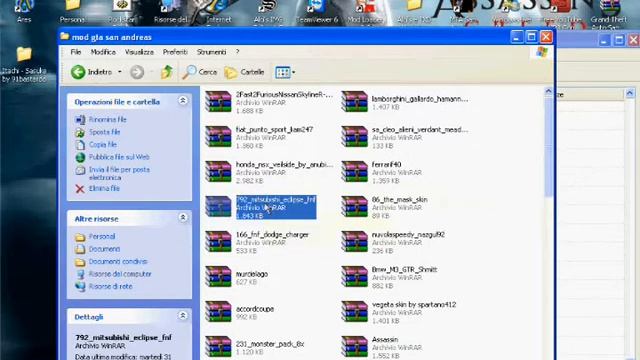Open Documenti condivisi link

118,261
